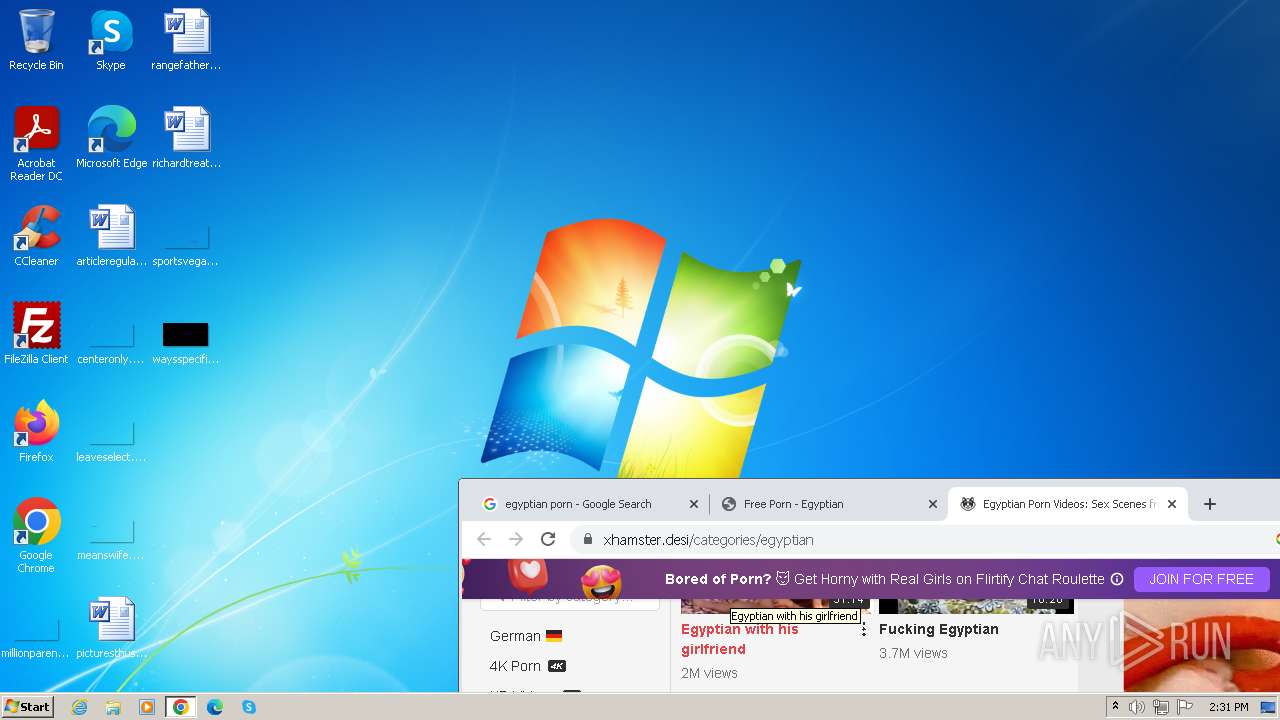Launch CCleaner from the desktop
Image resolution: width=1280 pixels, height=720 pixels.
36,236
